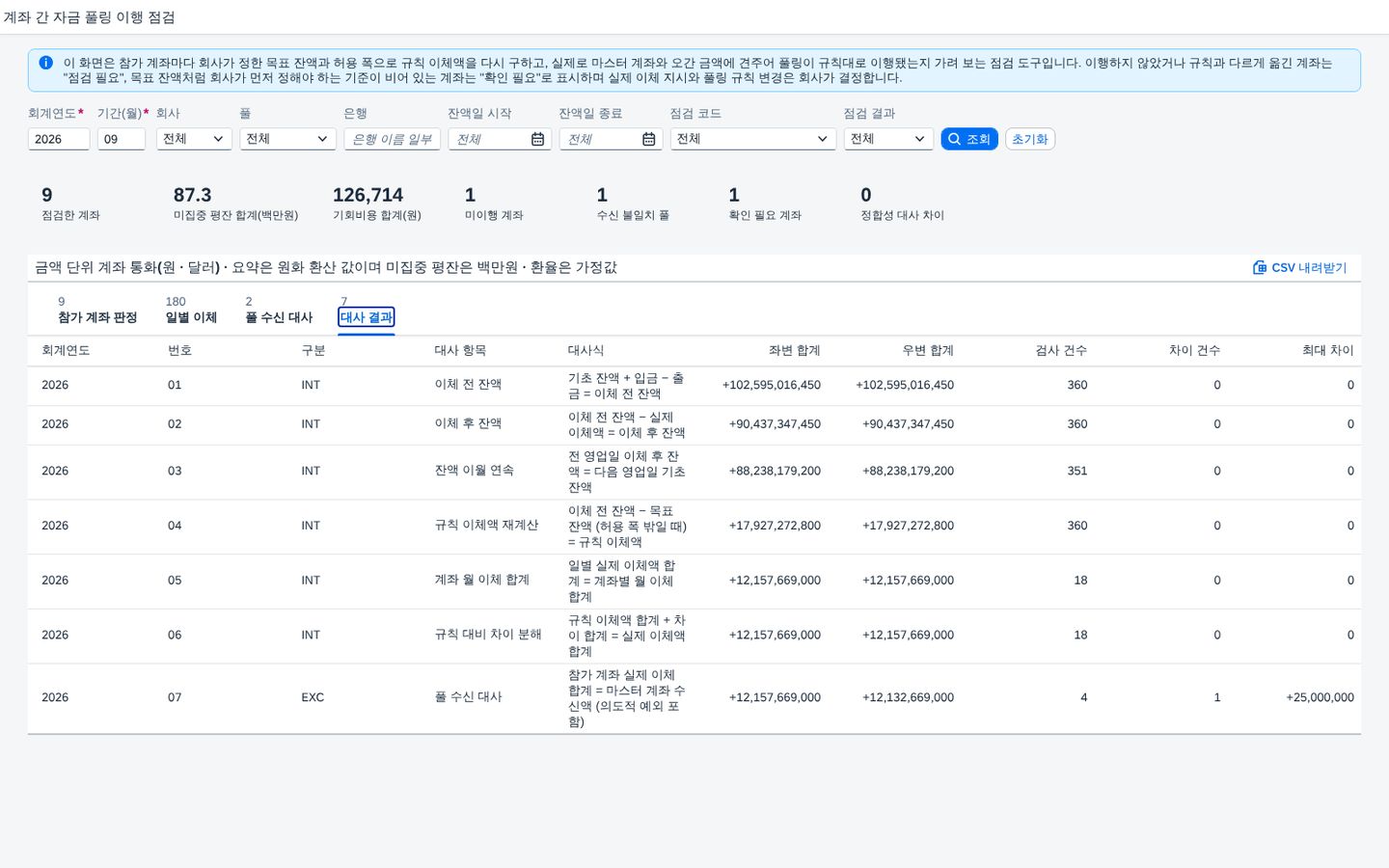Click the 확인 필요 계좌 summary label

(765, 215)
